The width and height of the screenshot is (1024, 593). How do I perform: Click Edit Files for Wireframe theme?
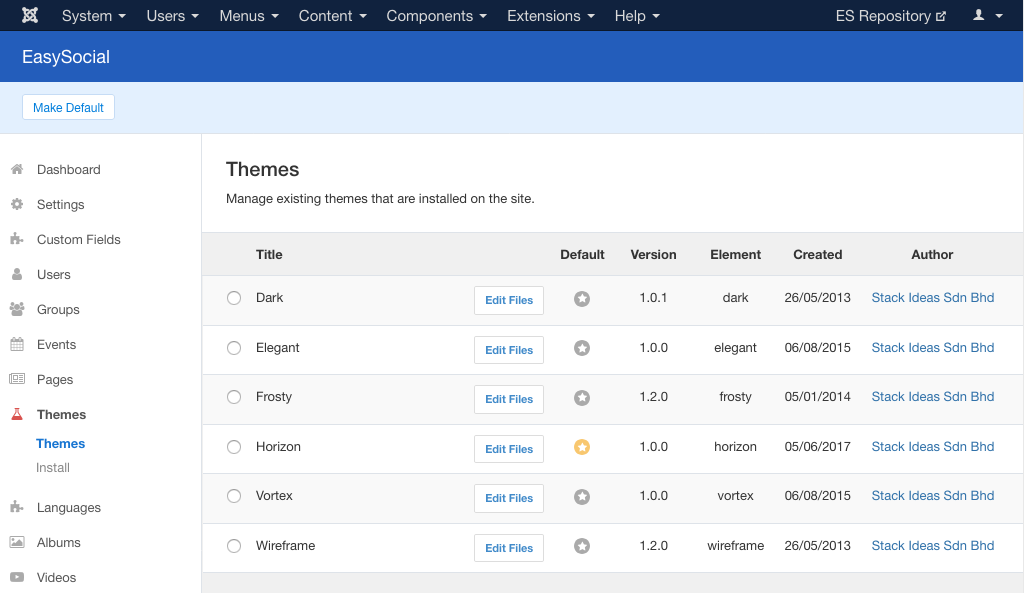(509, 548)
